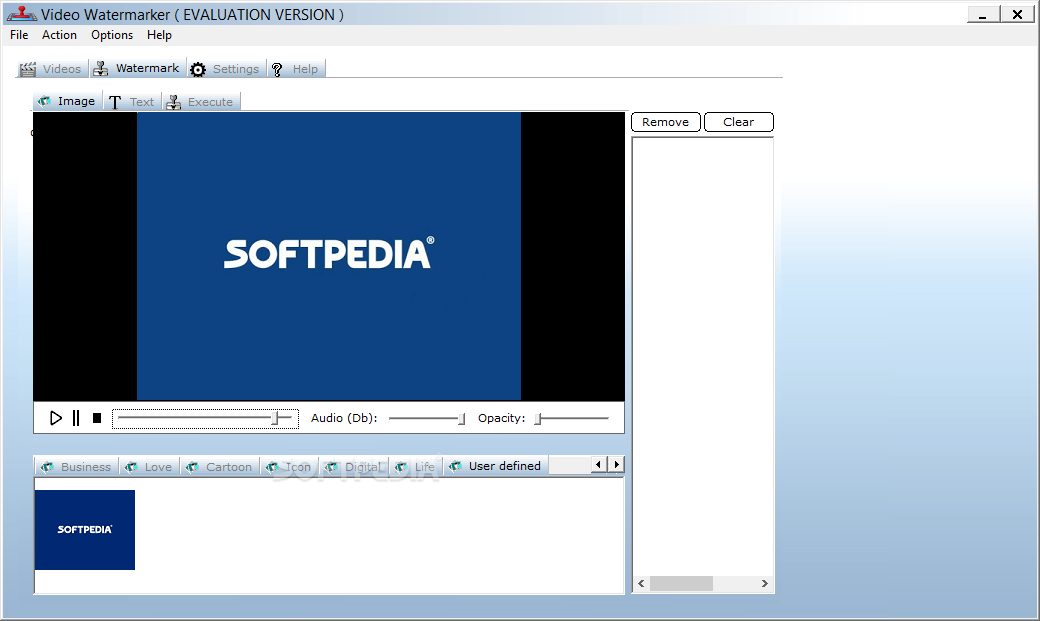The height and width of the screenshot is (621, 1040).
Task: Switch to the Videos tab
Action: coord(52,69)
